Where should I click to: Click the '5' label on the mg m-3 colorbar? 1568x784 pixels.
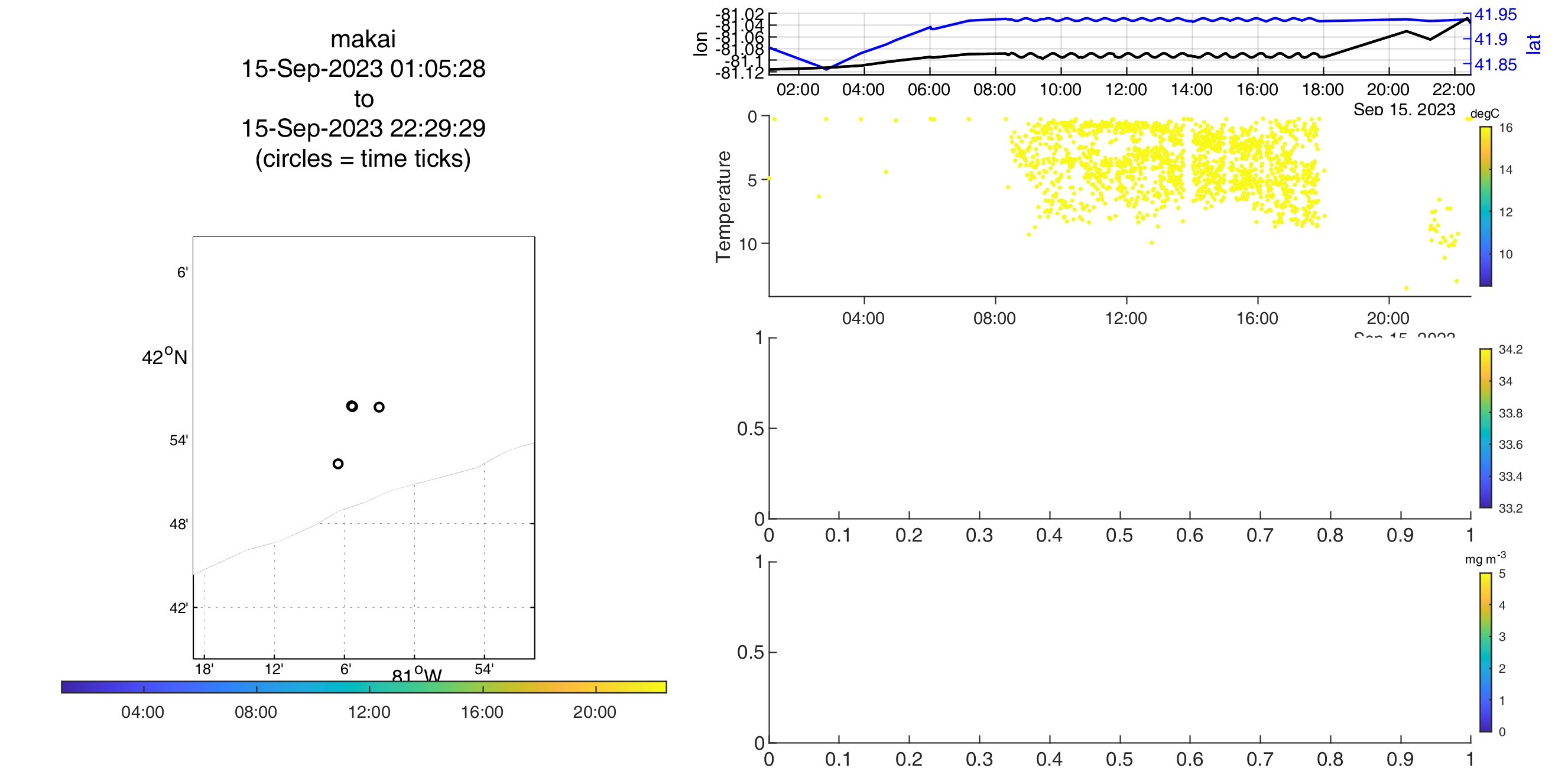click(x=1502, y=574)
